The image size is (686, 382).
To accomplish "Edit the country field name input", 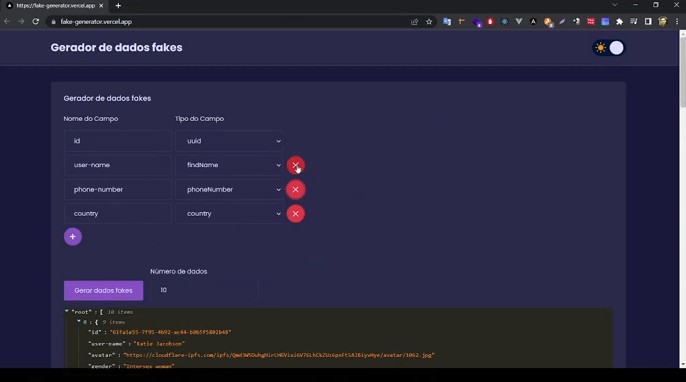I will [x=117, y=214].
